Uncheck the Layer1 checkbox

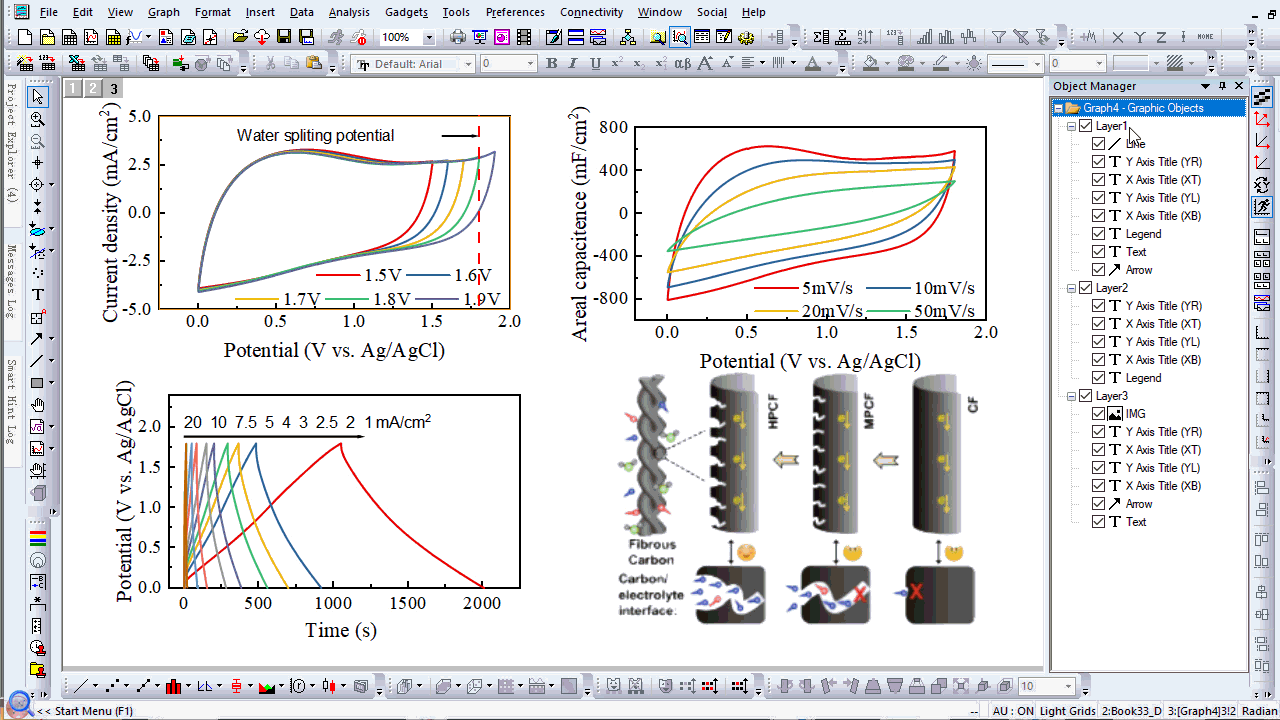1086,126
